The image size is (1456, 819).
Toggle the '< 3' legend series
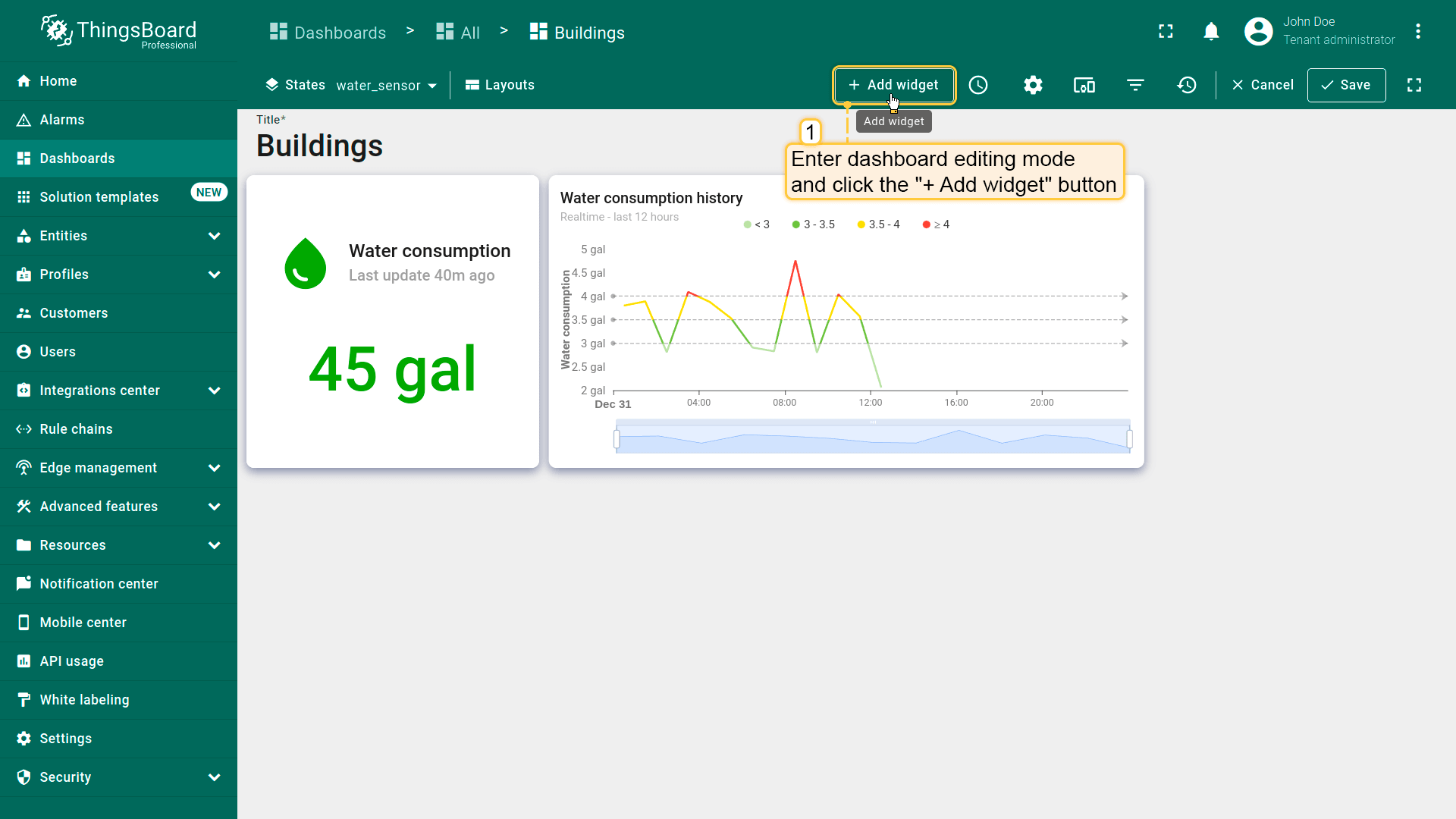[x=757, y=224]
